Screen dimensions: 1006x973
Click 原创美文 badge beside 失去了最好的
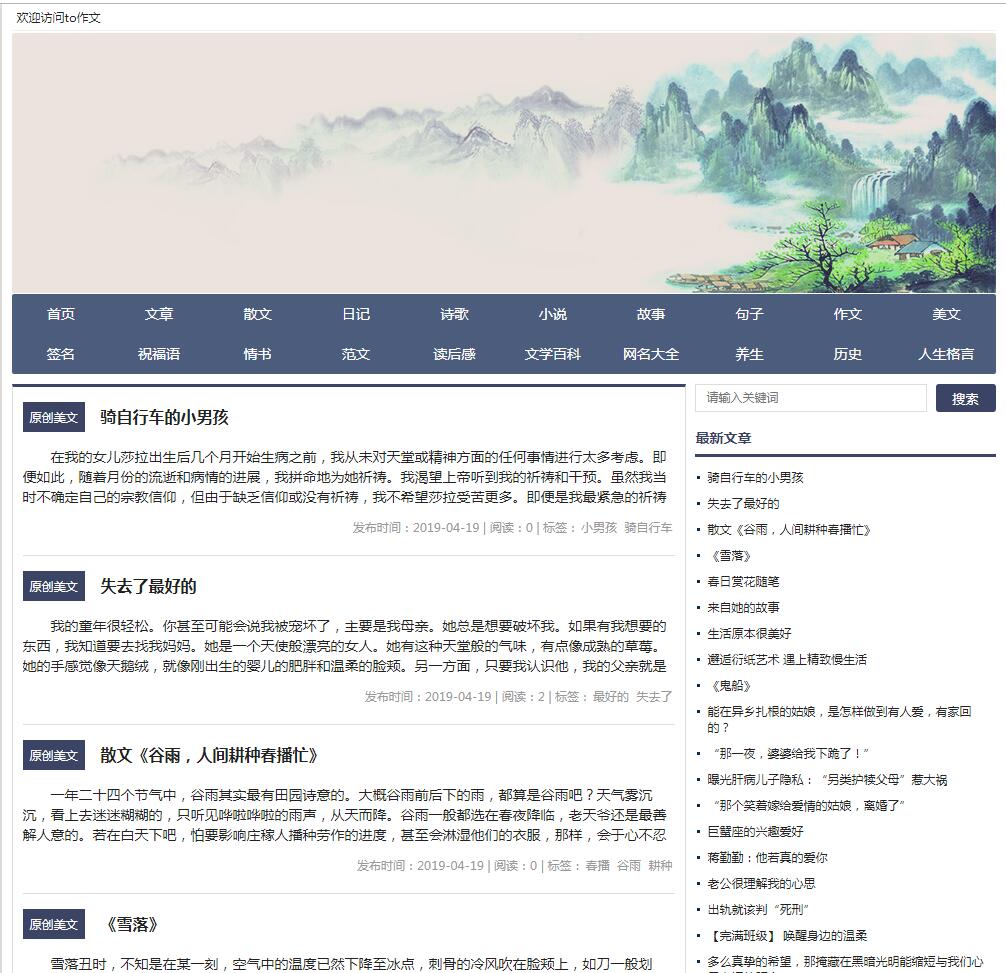54,587
